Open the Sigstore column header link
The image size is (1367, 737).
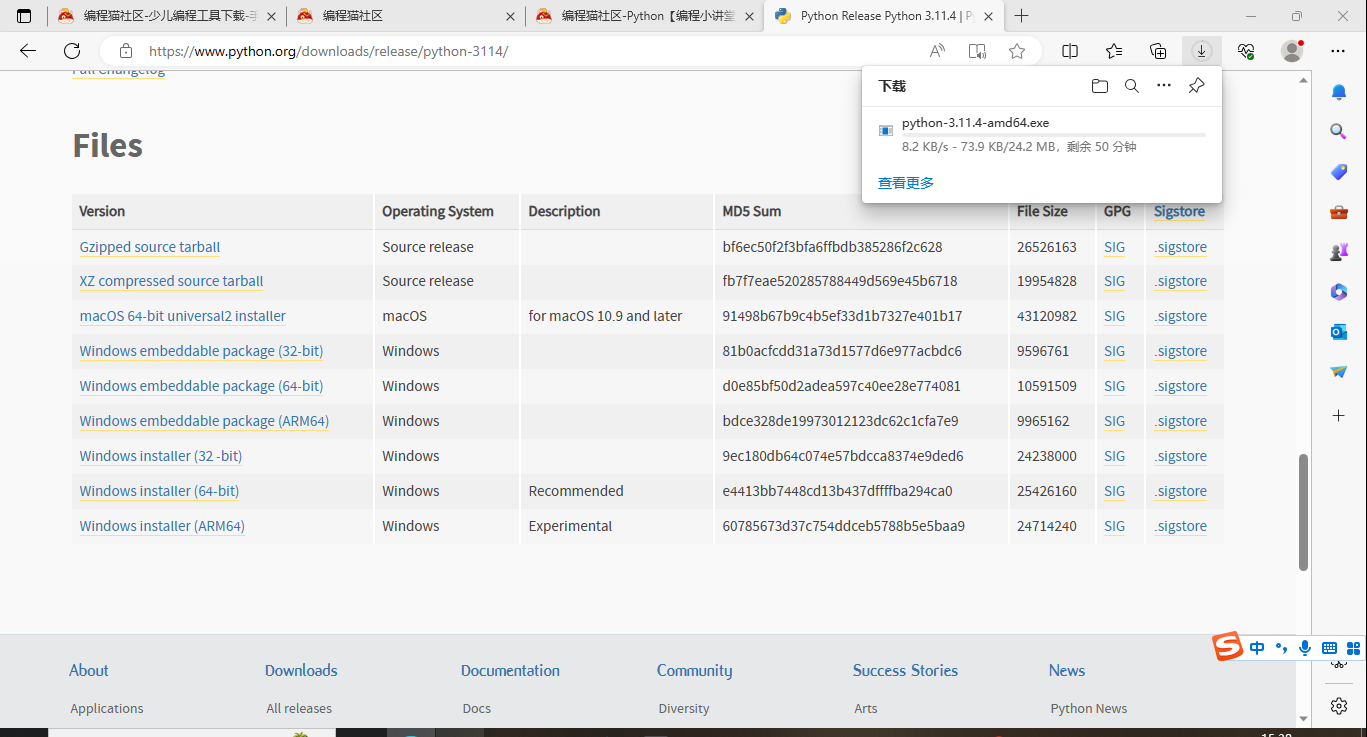tap(1179, 211)
